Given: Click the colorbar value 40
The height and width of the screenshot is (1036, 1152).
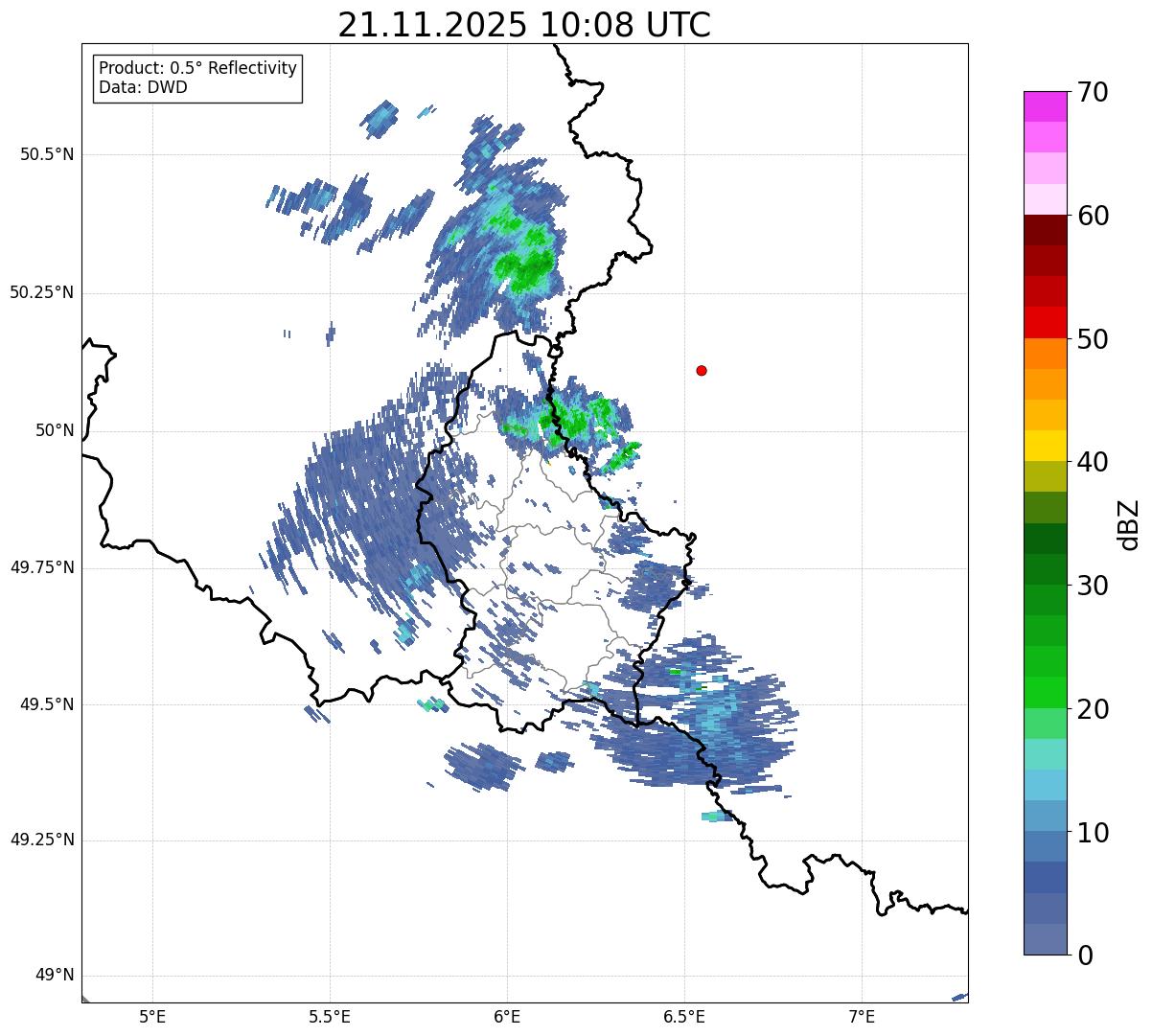Looking at the screenshot, I should pos(1093,462).
